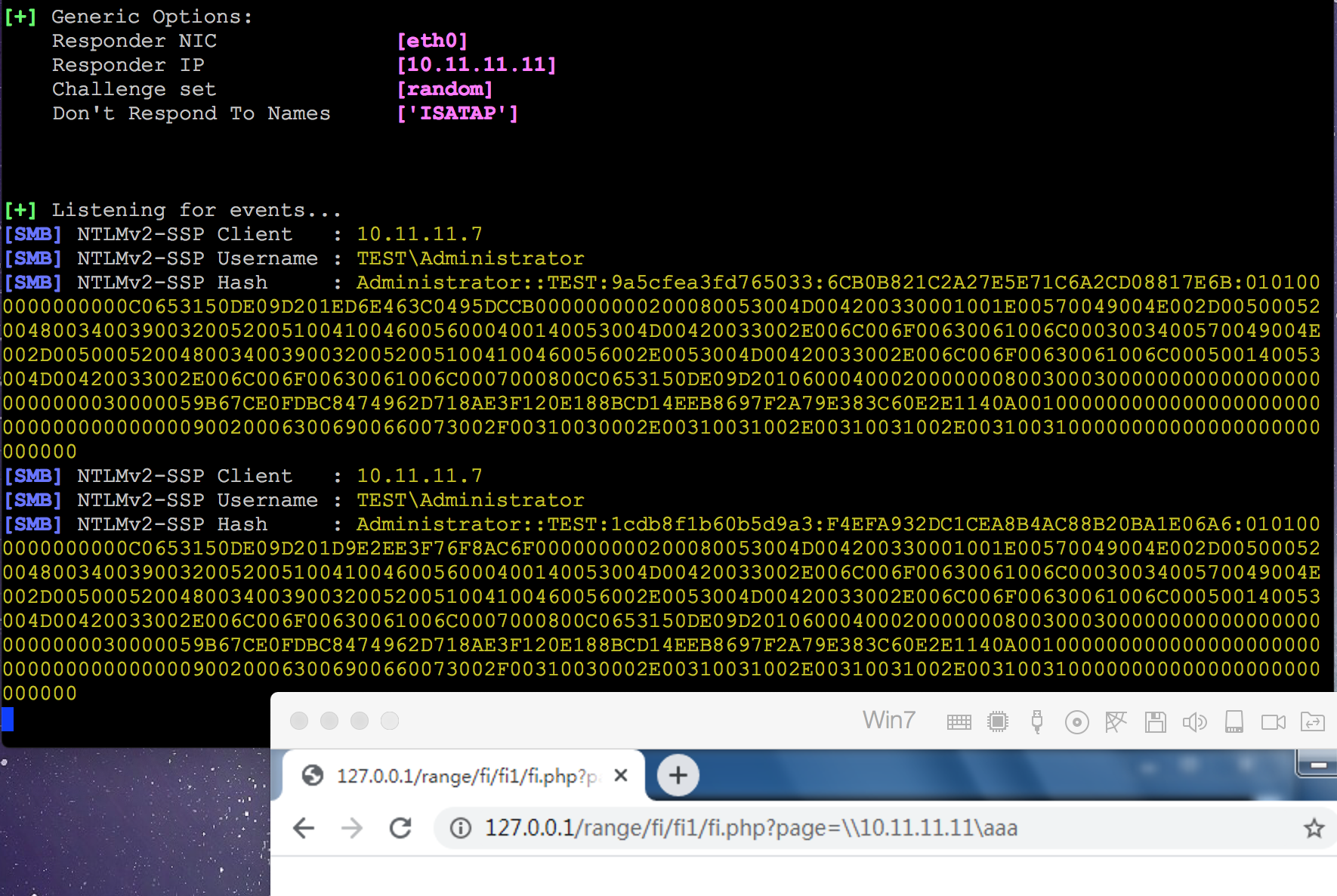Open a new browser tab

pos(678,775)
